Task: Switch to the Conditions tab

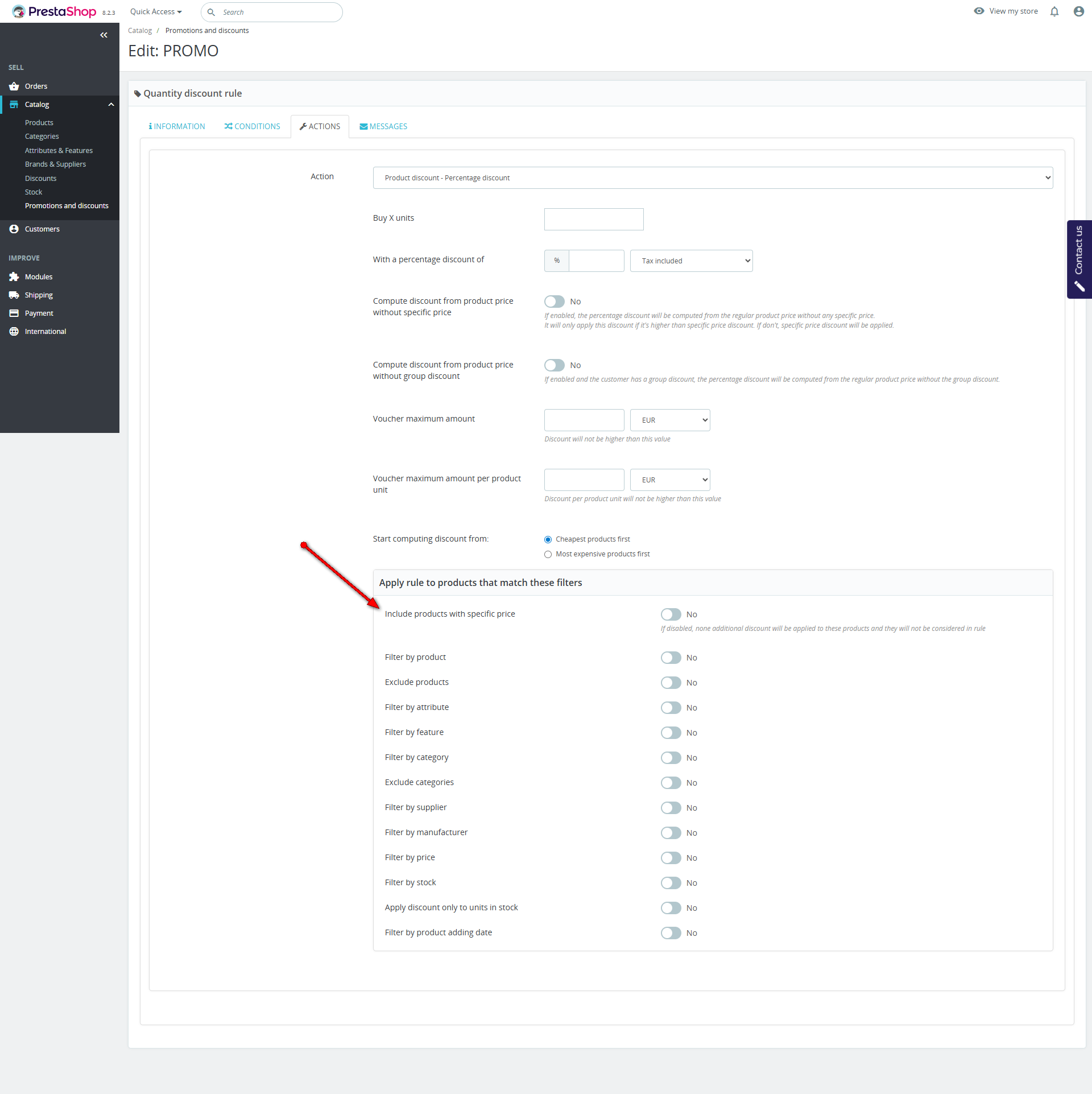Action: (x=252, y=126)
